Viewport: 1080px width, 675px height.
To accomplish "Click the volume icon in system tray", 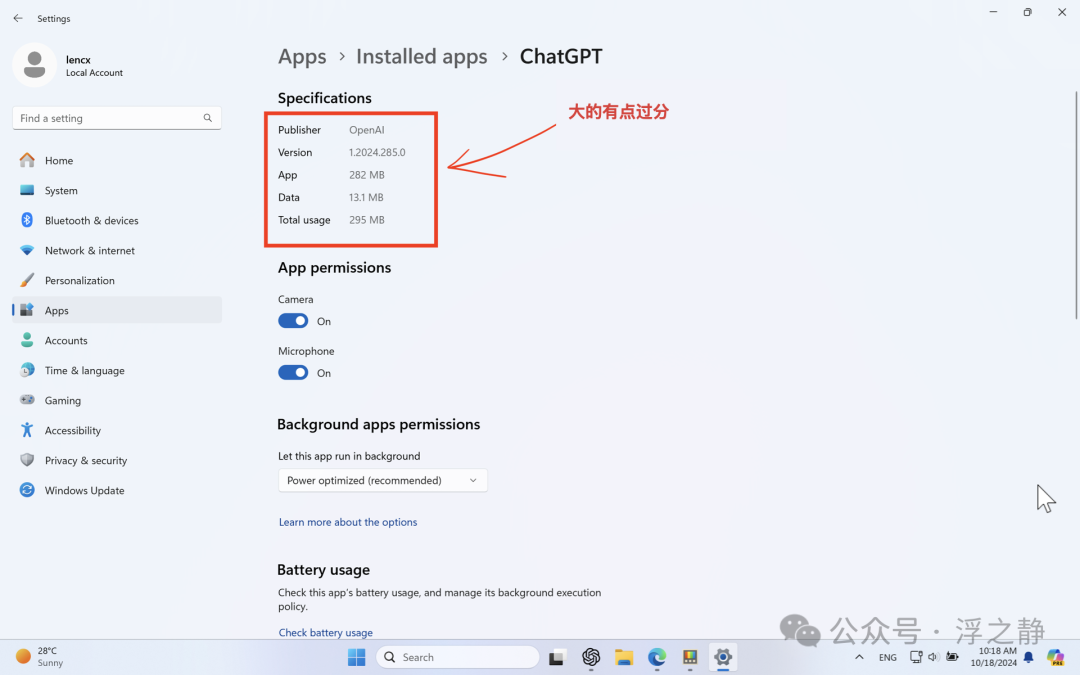I will point(933,657).
